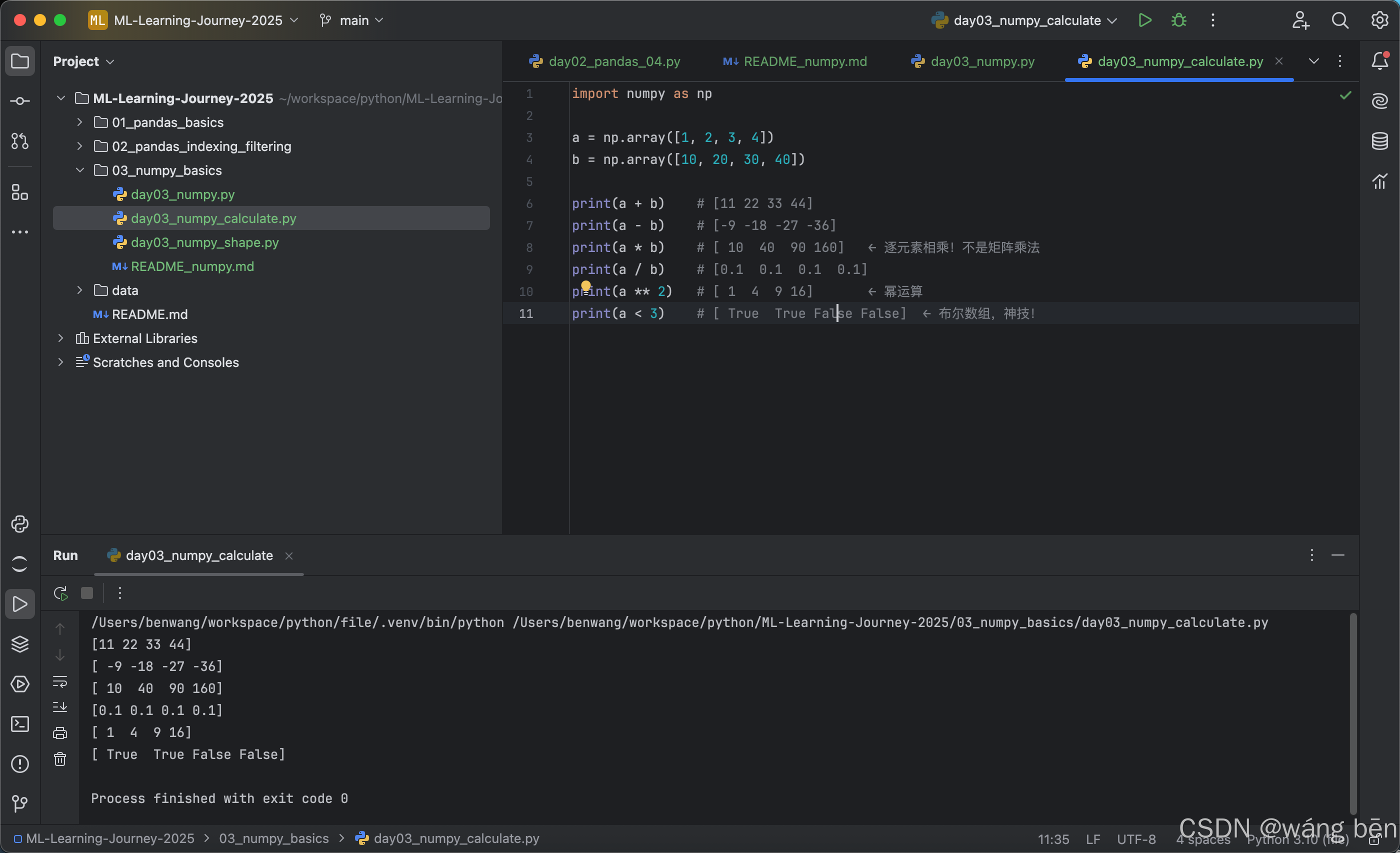
Task: Toggle the Project tool window folder icon
Action: coord(20,61)
